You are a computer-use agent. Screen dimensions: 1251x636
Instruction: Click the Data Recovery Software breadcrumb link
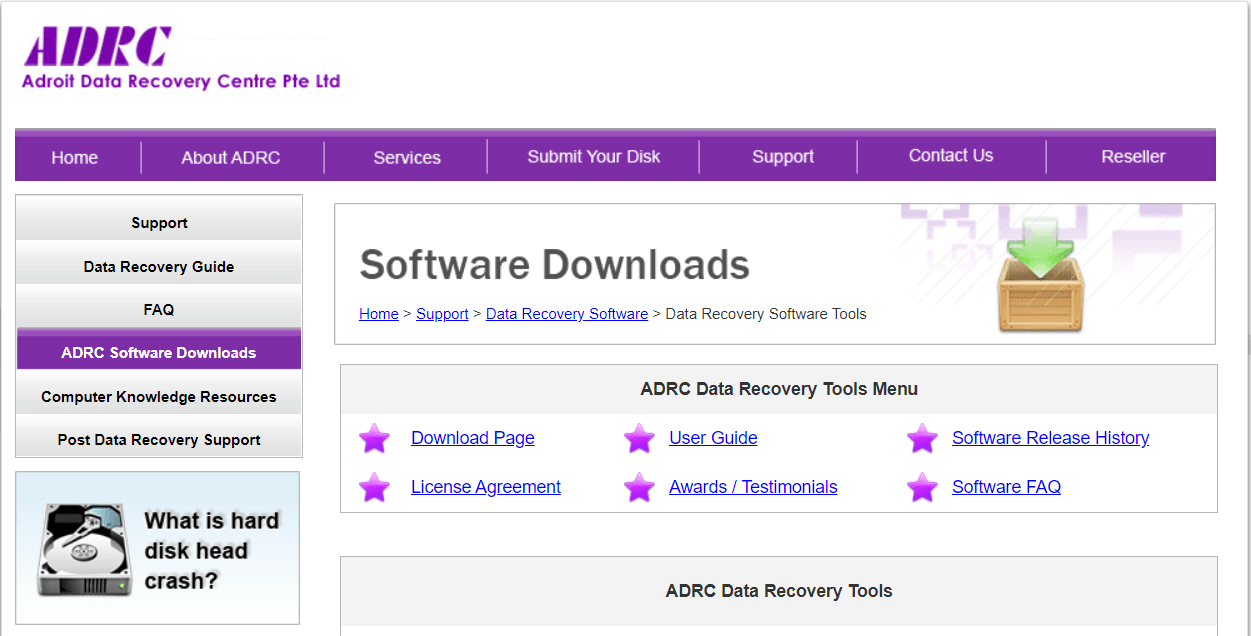coord(567,314)
